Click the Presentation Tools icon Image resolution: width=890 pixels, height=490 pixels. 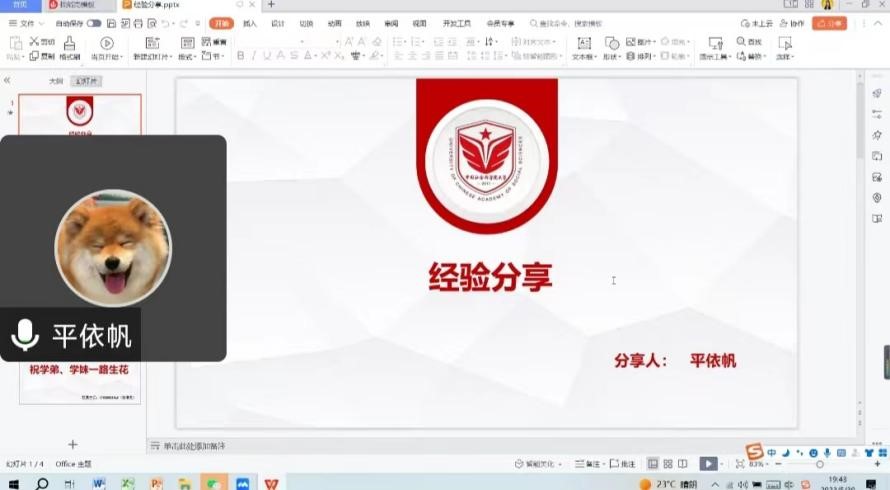coord(716,43)
